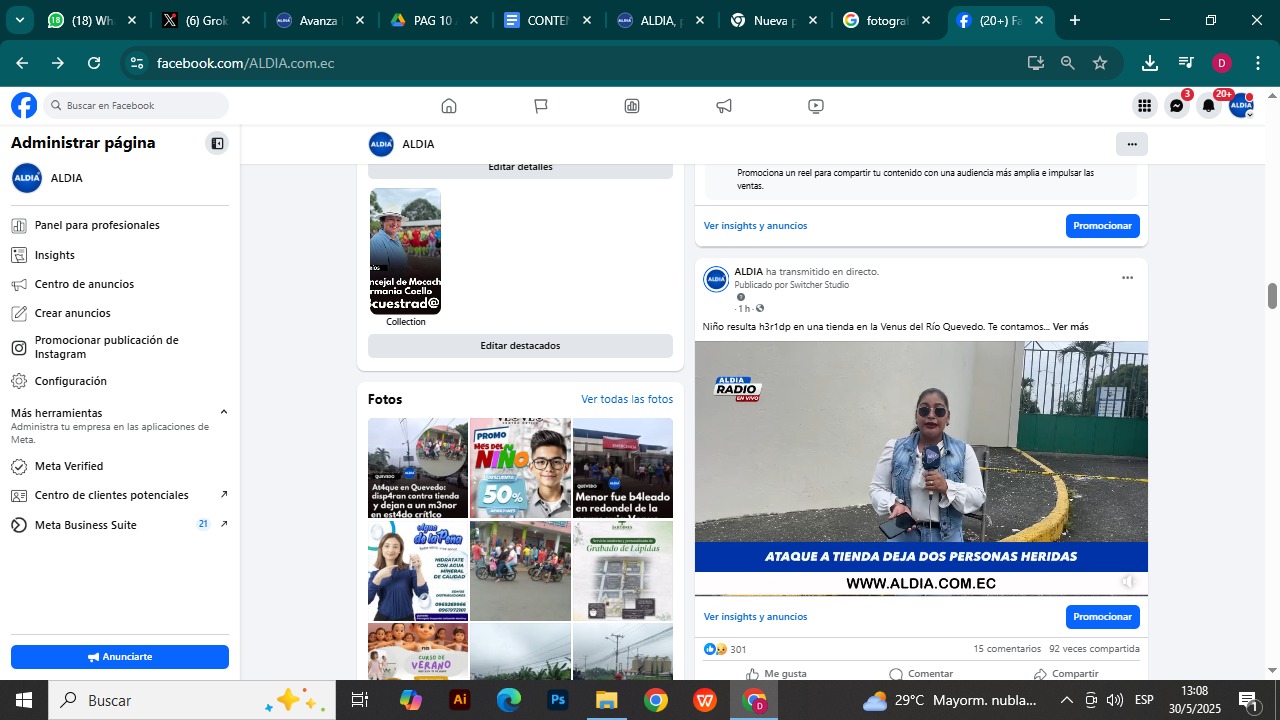
Task: Click the Anunciarte button
Action: click(x=120, y=657)
